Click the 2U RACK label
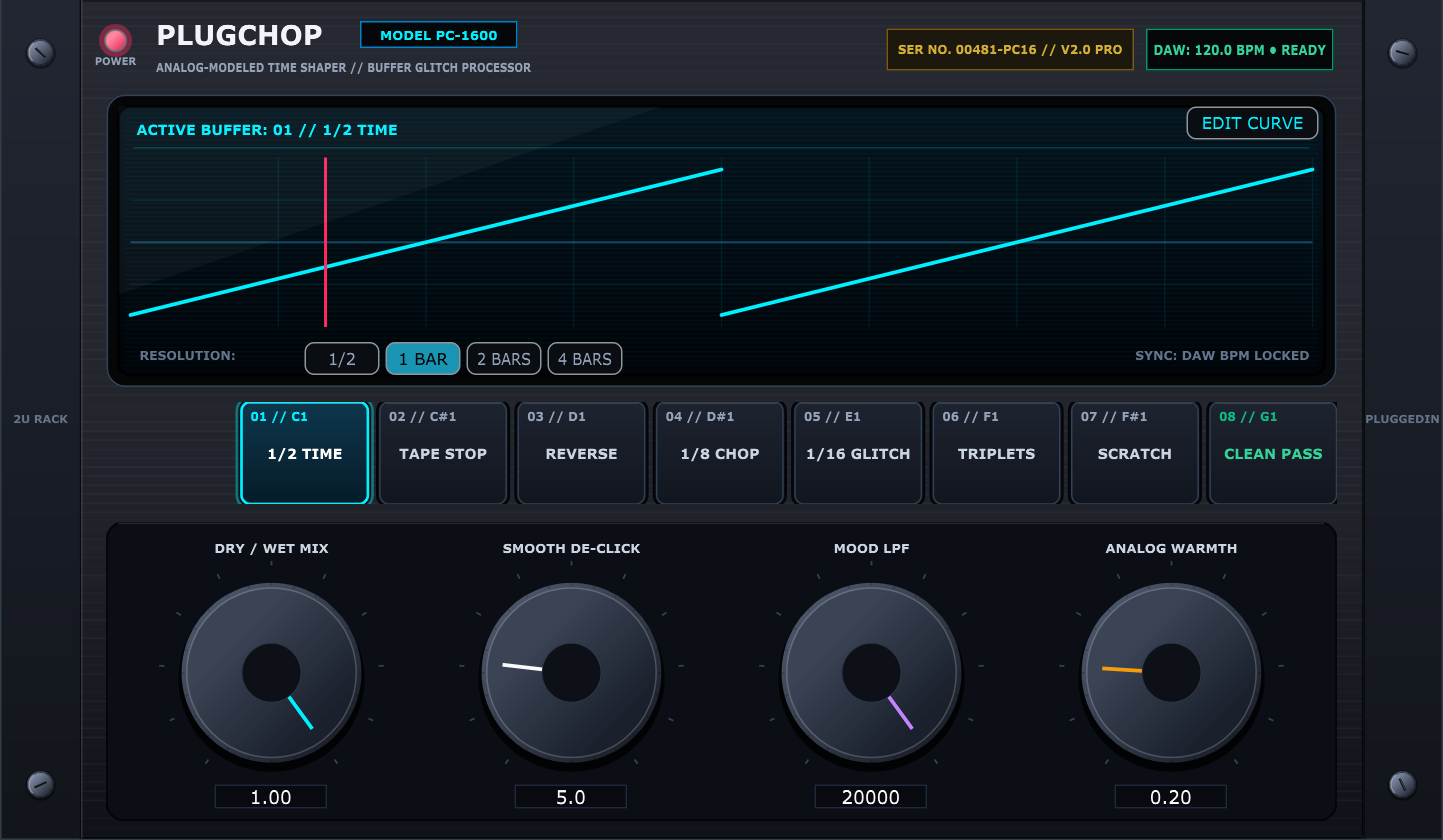The width and height of the screenshot is (1443, 840). coord(41,419)
